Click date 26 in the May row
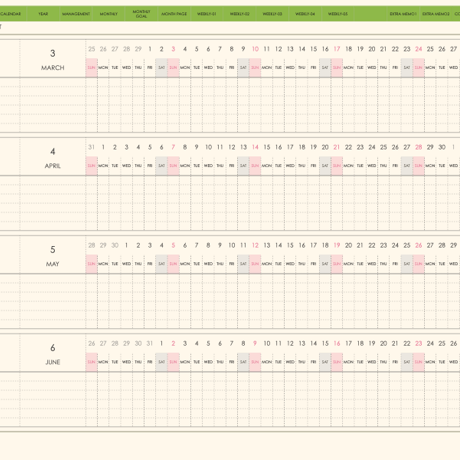The image size is (460, 460). pos(419,245)
